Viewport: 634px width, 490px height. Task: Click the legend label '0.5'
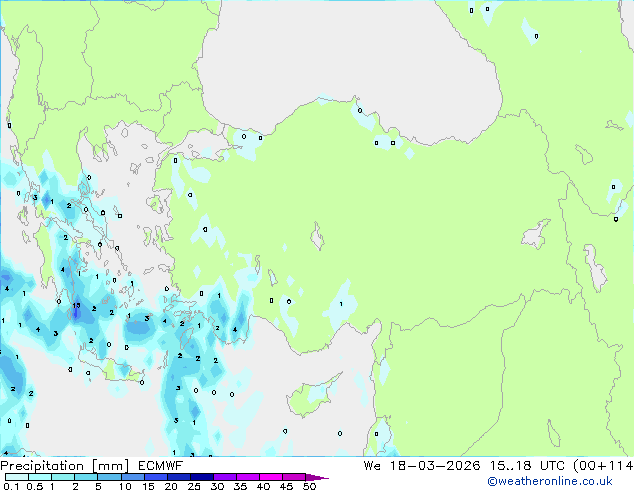pyautogui.click(x=35, y=486)
